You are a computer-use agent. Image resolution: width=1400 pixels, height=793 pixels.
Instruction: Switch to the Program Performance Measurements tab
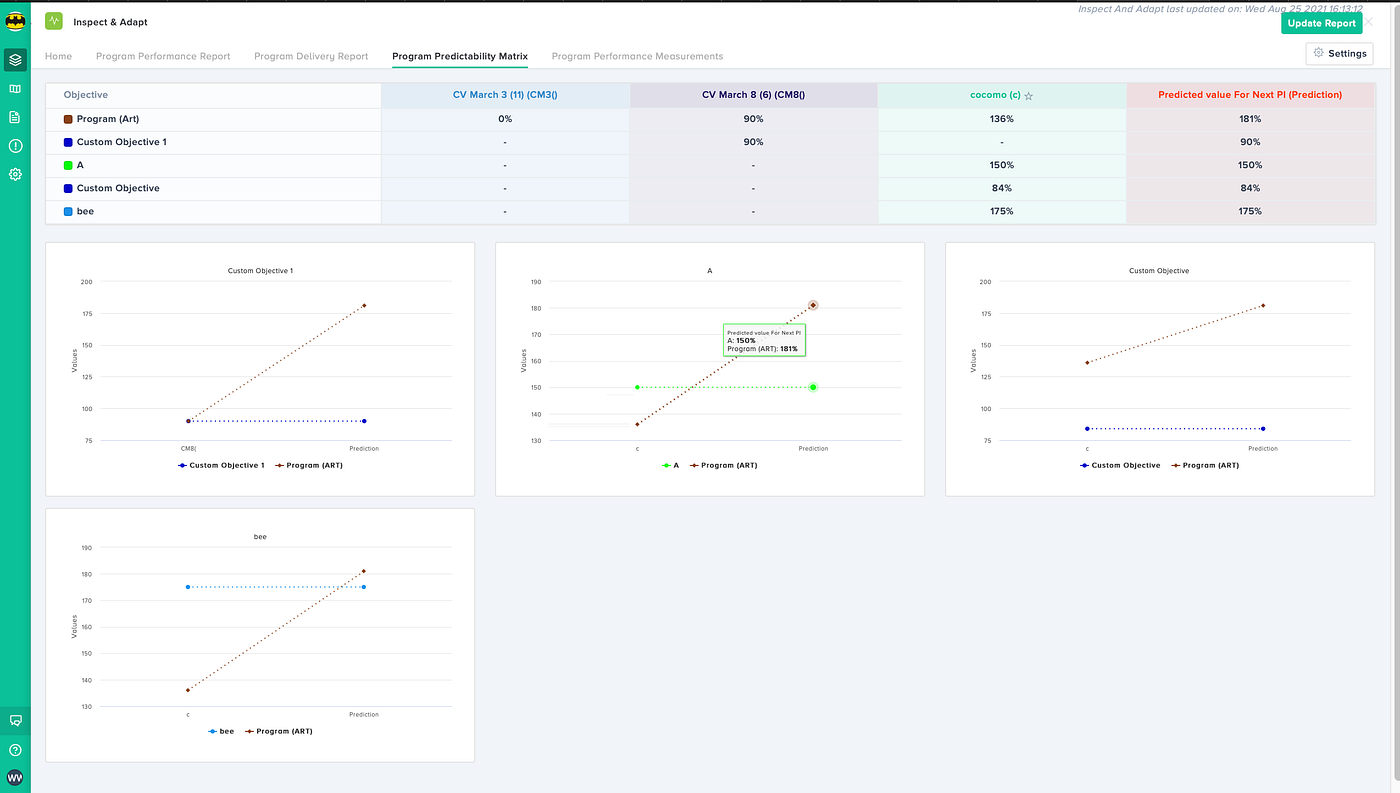(637, 55)
